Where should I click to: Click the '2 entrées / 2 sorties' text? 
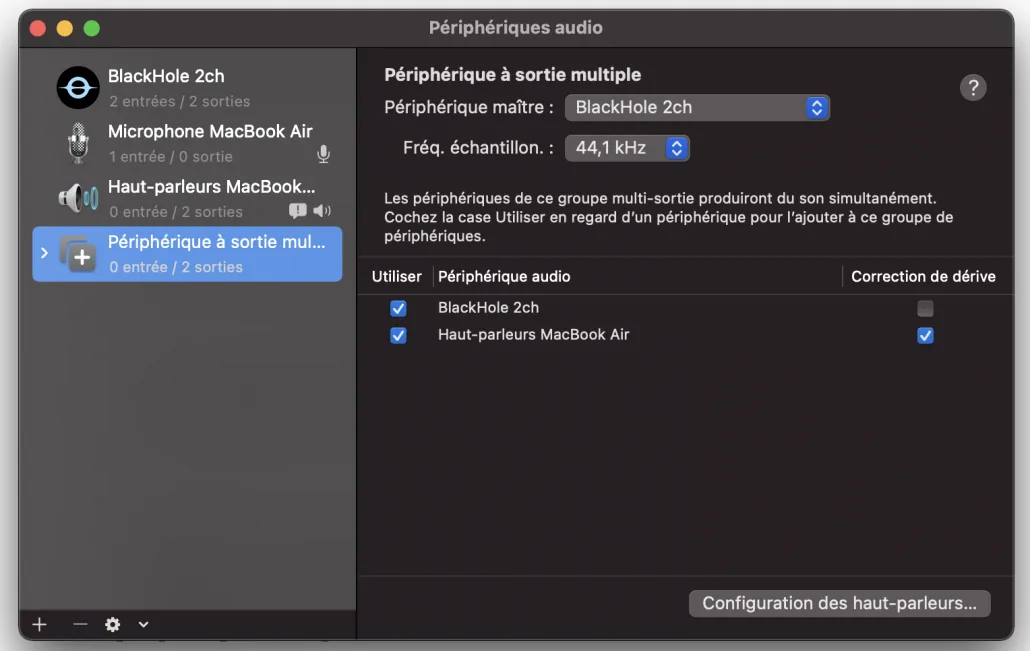[180, 101]
